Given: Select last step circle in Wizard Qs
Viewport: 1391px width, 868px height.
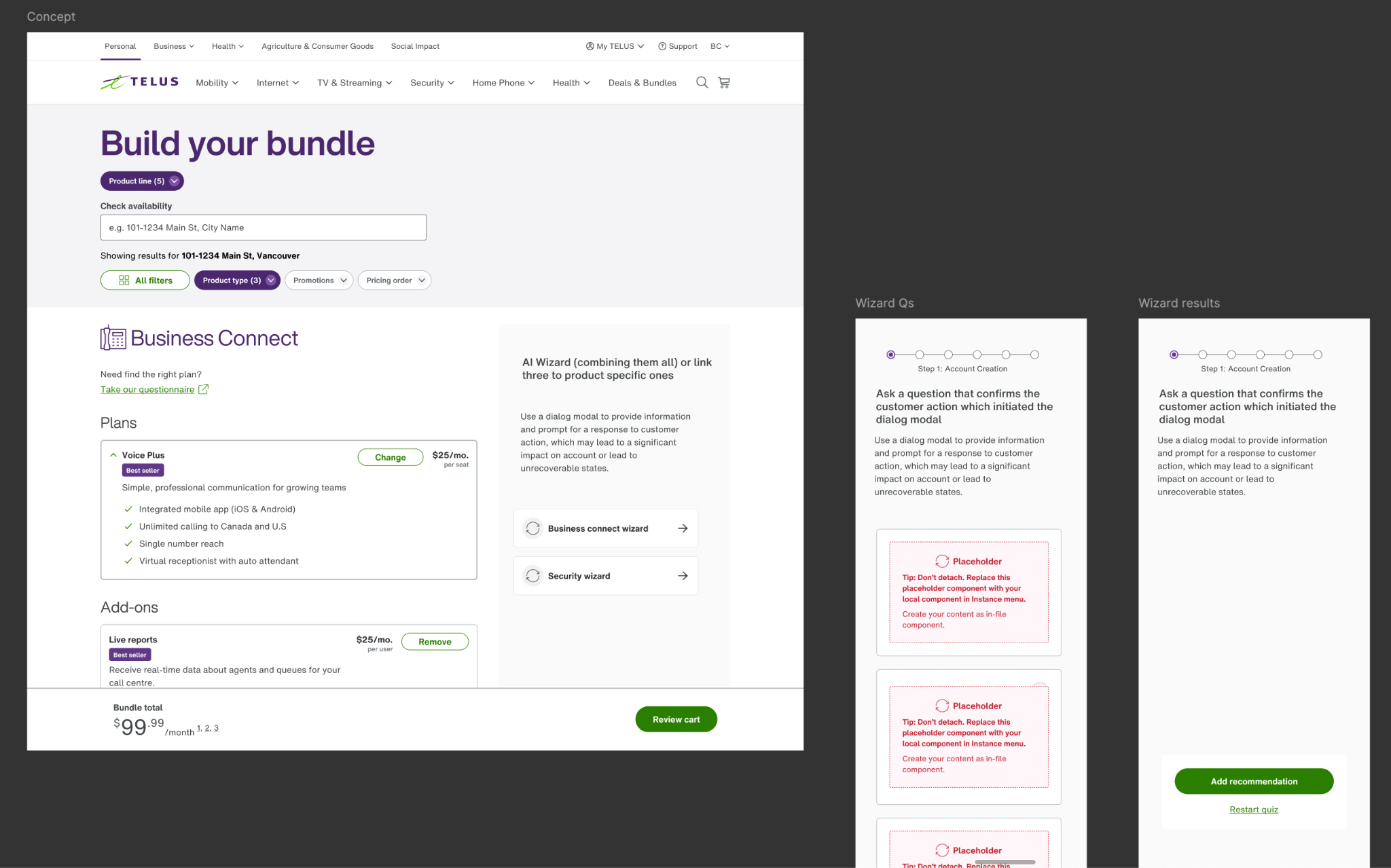Looking at the screenshot, I should [x=1034, y=355].
